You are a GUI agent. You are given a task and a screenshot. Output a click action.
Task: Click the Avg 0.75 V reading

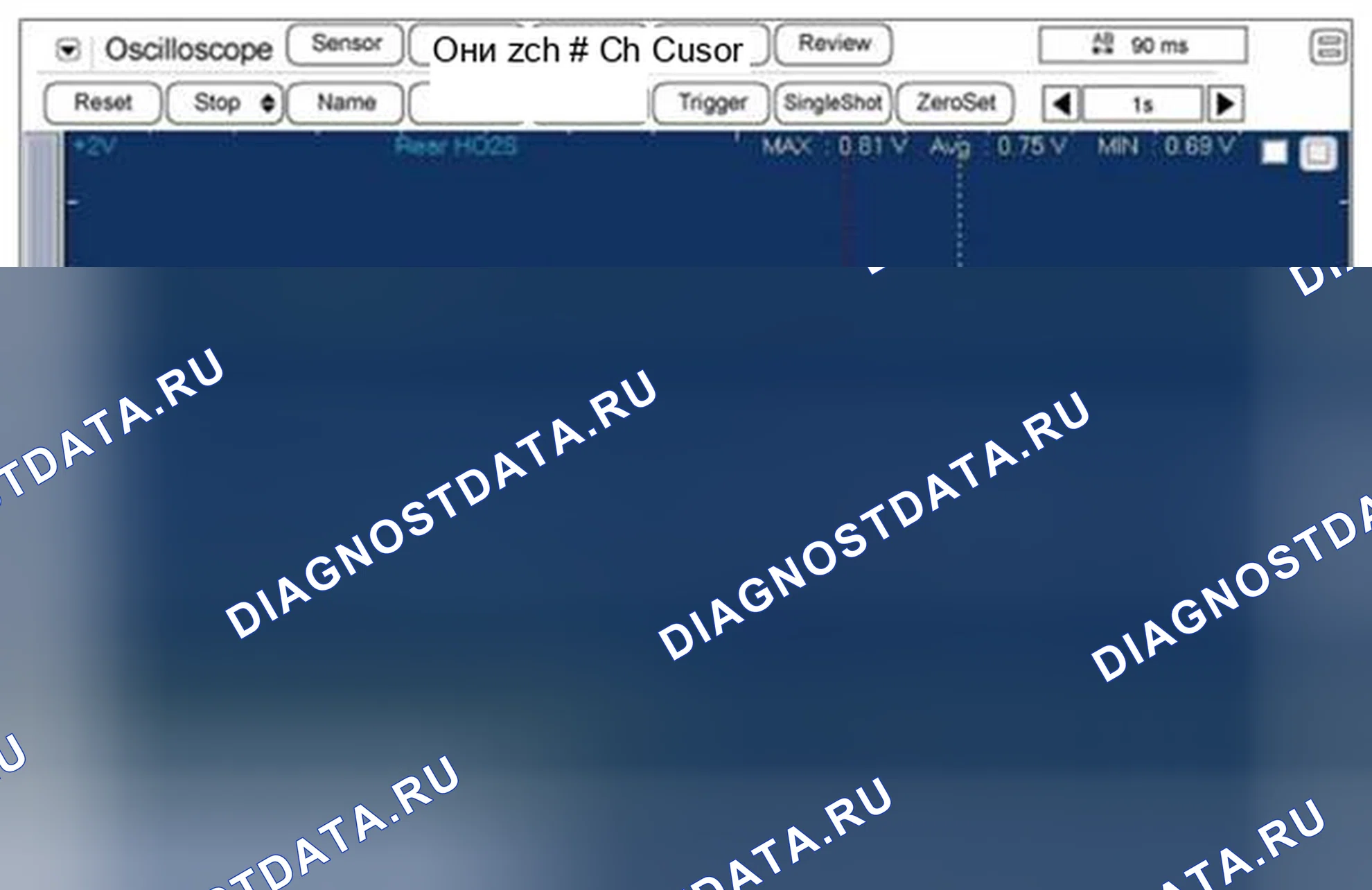[x=999, y=146]
